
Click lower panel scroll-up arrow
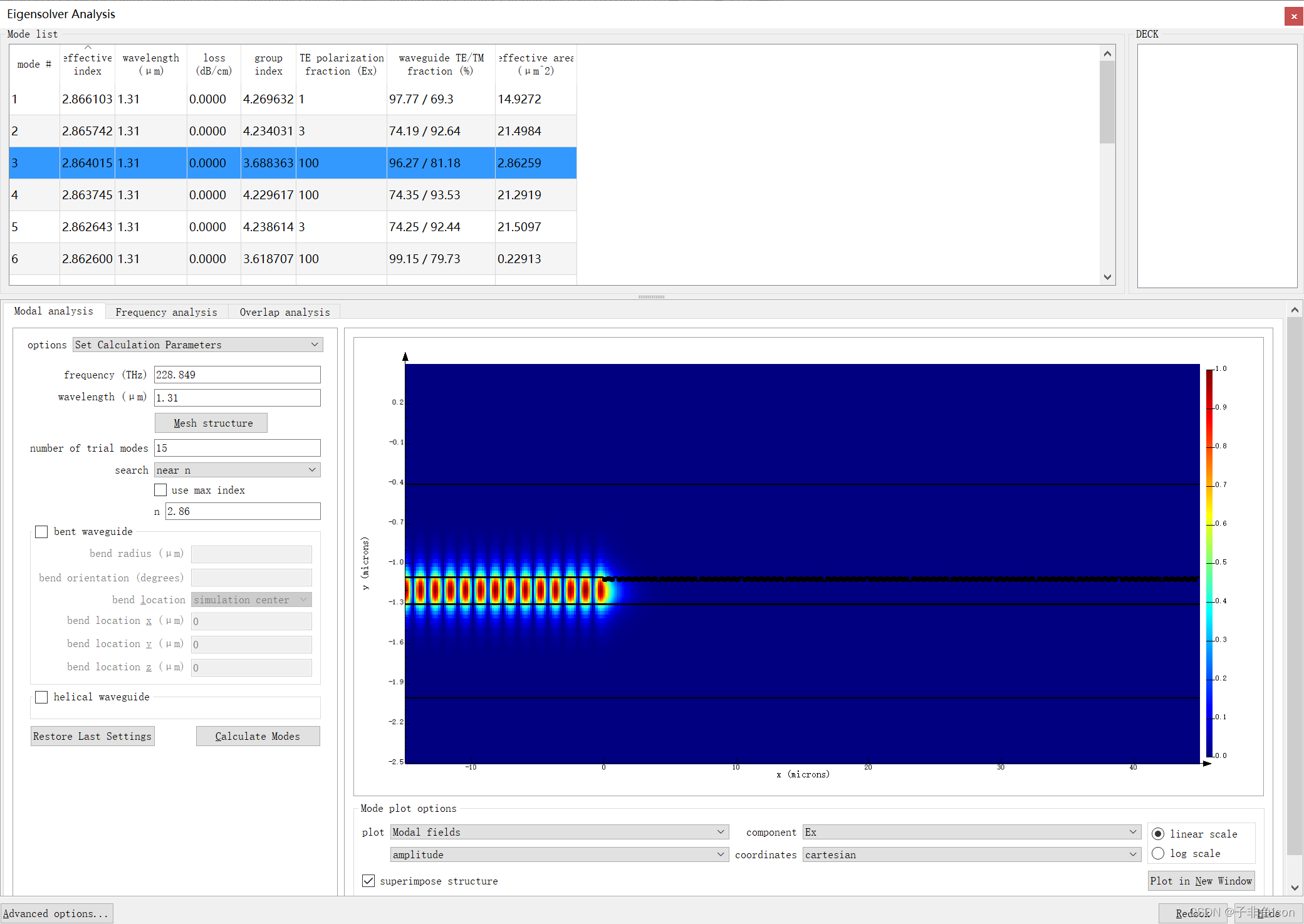click(1295, 310)
